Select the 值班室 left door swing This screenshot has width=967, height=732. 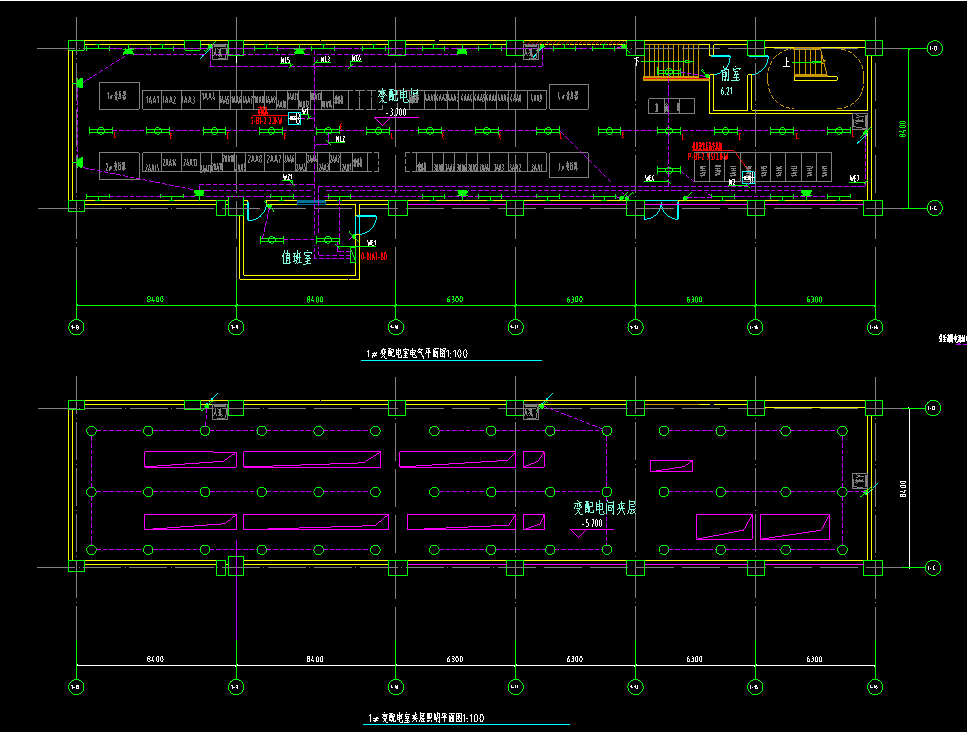click(259, 210)
